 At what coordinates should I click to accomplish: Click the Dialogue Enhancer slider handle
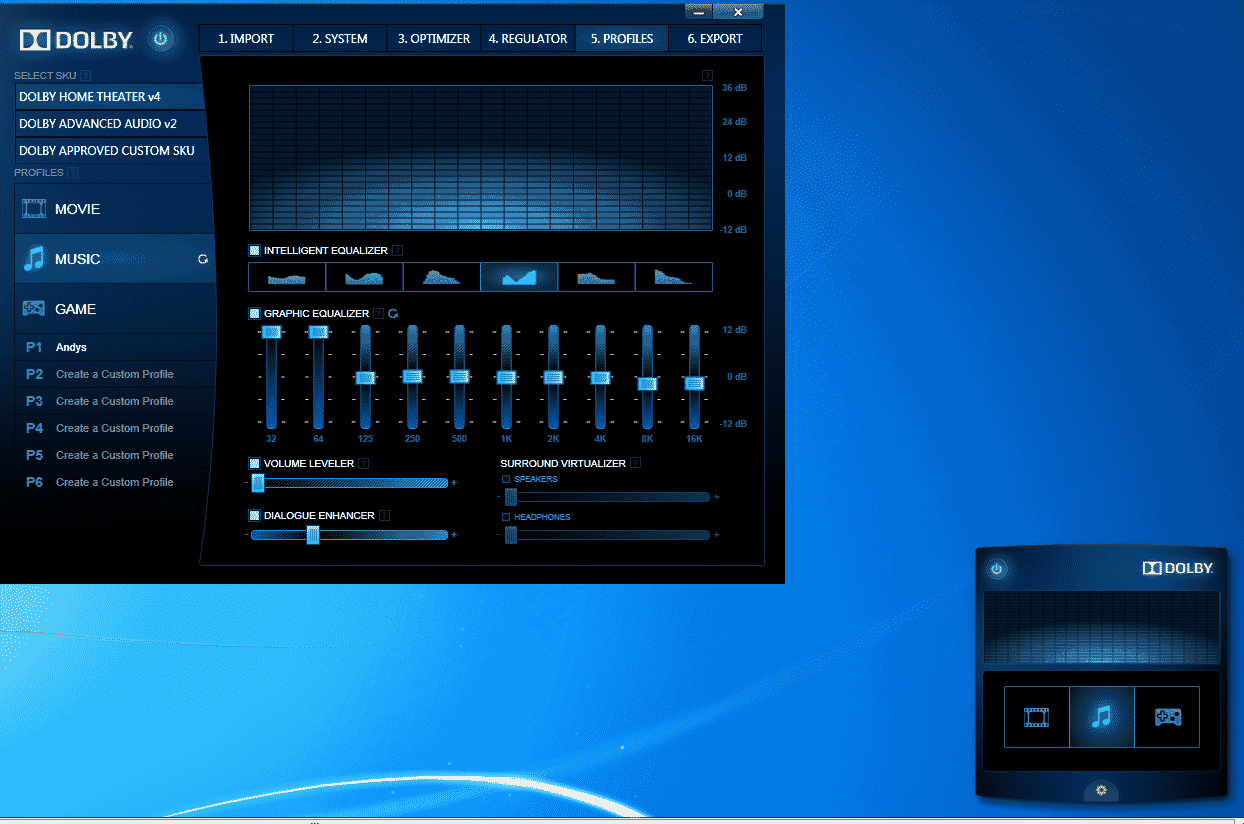click(312, 535)
